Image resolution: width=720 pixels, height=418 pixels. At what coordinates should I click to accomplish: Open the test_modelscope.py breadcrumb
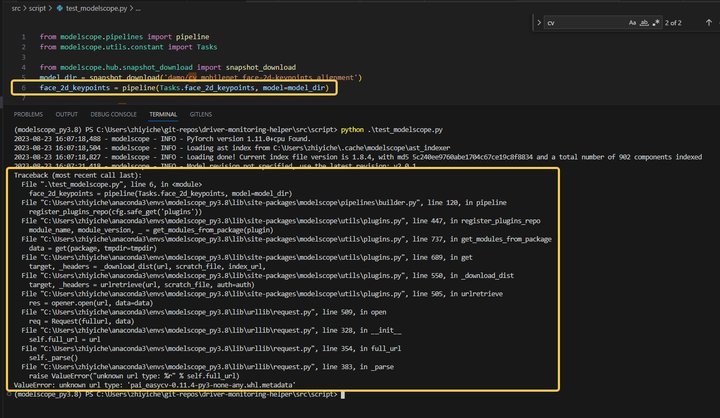click(x=96, y=8)
